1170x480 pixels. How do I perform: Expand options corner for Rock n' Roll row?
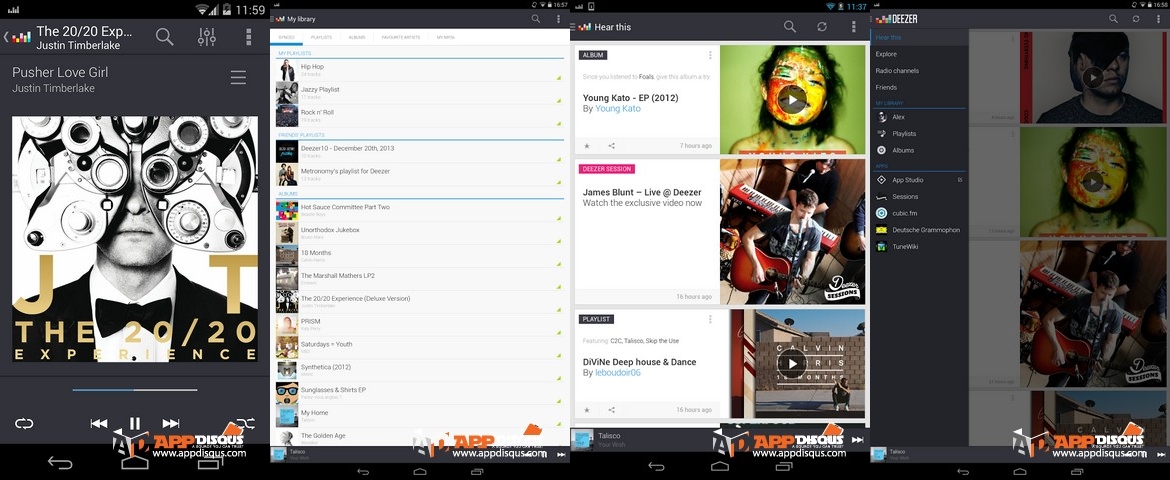point(558,123)
